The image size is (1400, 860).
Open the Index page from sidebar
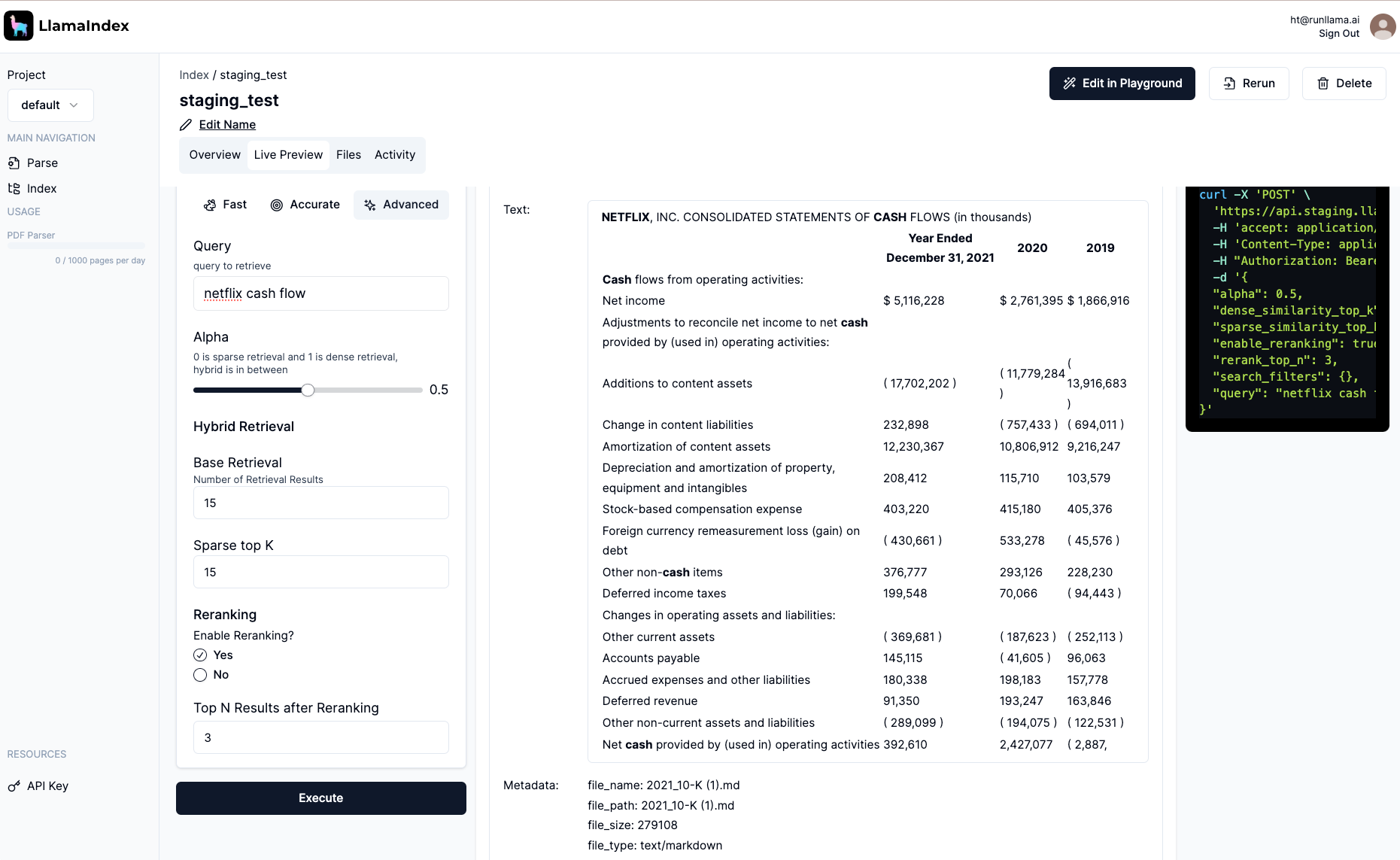point(41,189)
